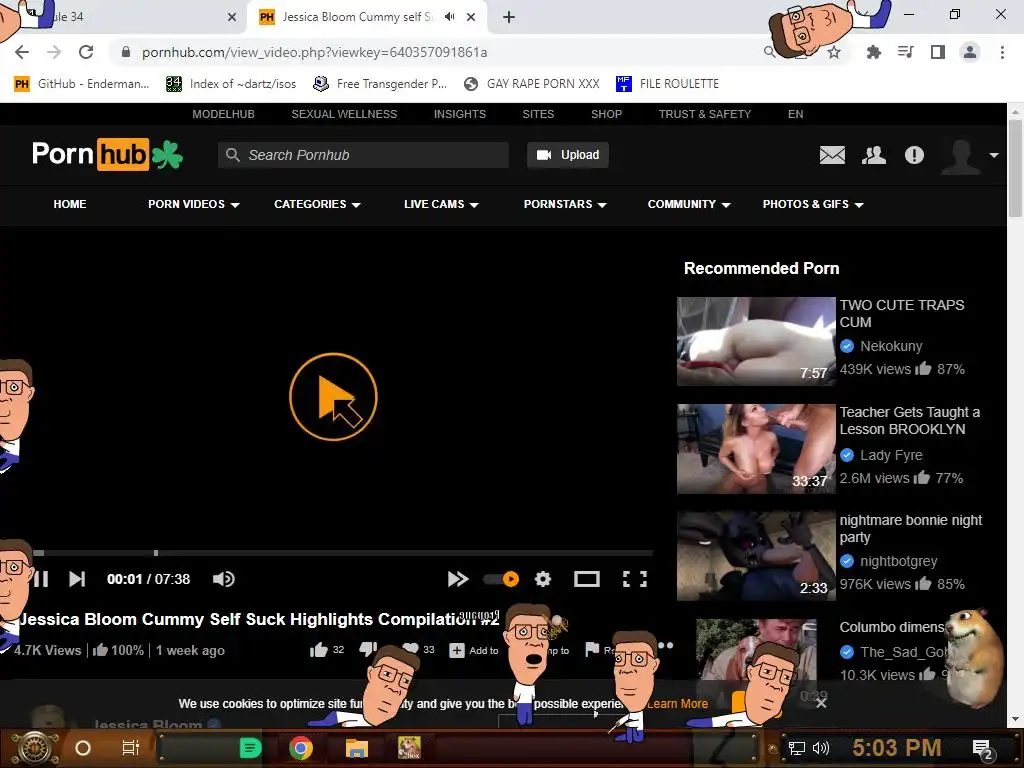
Task: Open the EN language selector
Action: click(x=795, y=114)
